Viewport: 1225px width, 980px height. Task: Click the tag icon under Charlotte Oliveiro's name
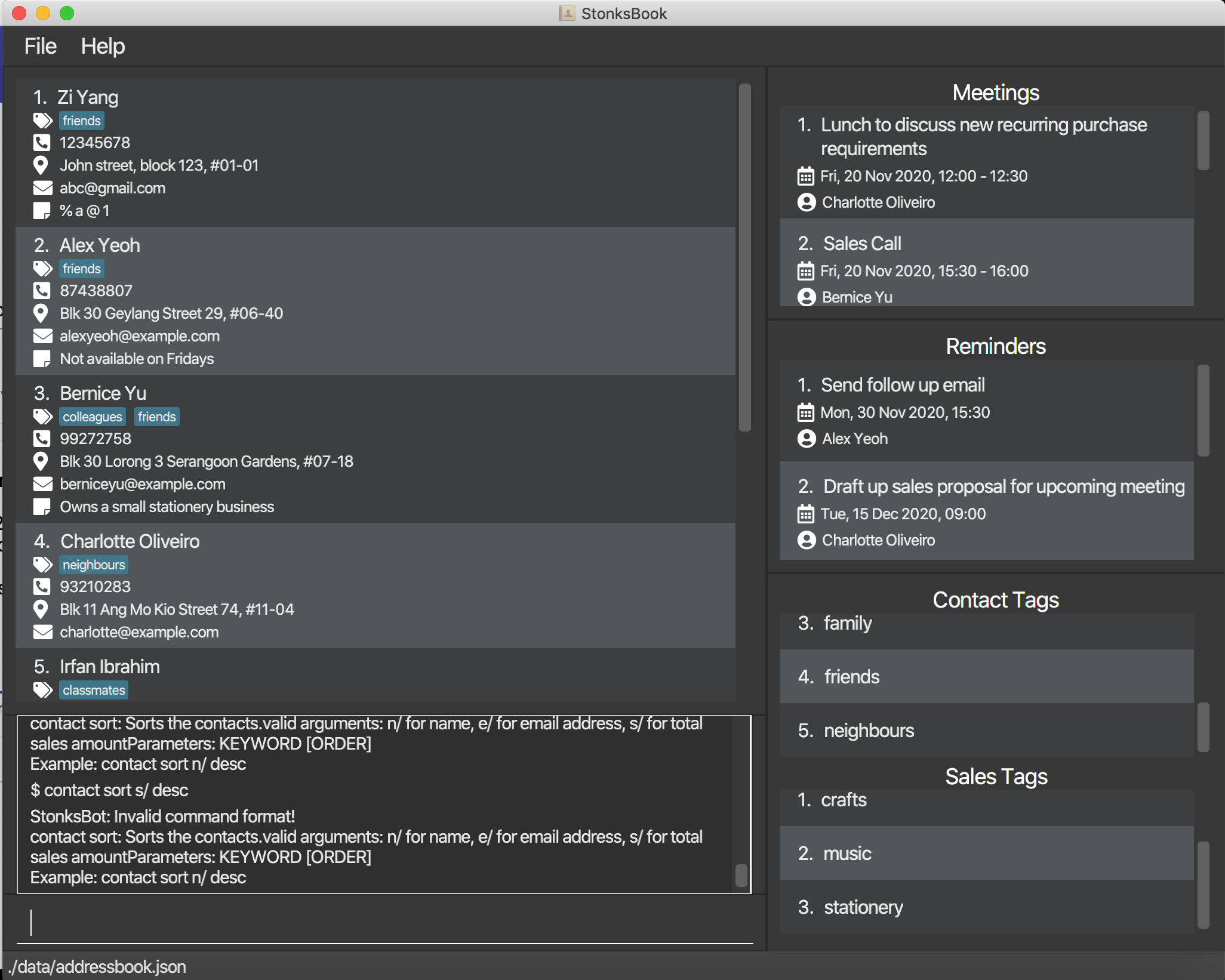click(x=42, y=565)
